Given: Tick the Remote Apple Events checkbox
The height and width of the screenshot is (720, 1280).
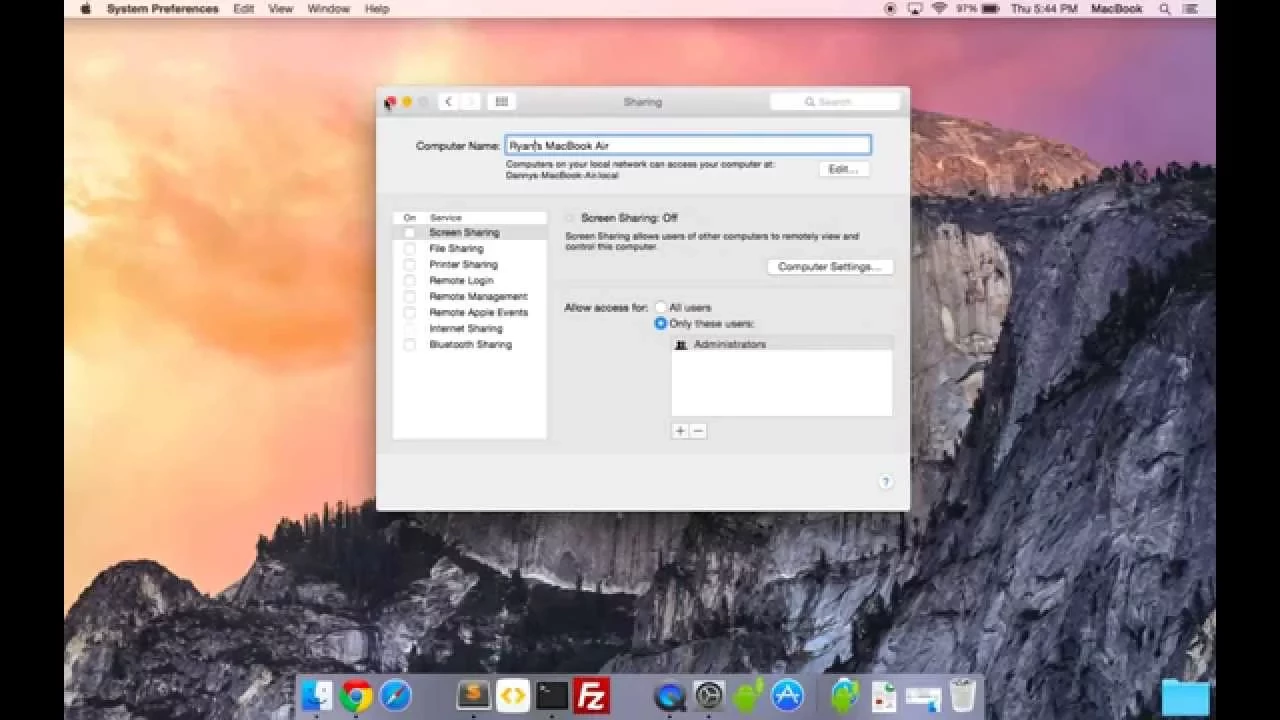Looking at the screenshot, I should pos(409,313).
